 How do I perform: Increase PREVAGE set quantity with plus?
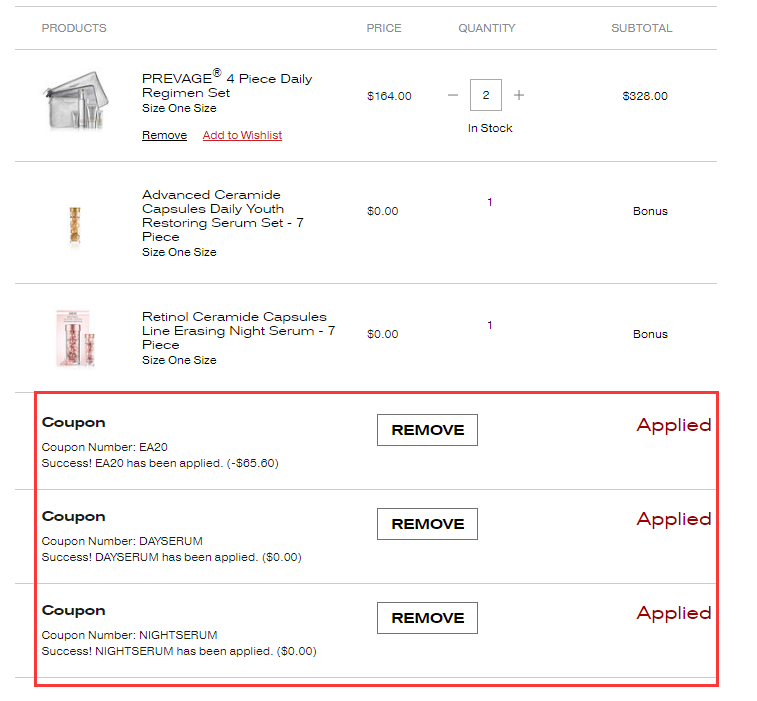point(519,96)
